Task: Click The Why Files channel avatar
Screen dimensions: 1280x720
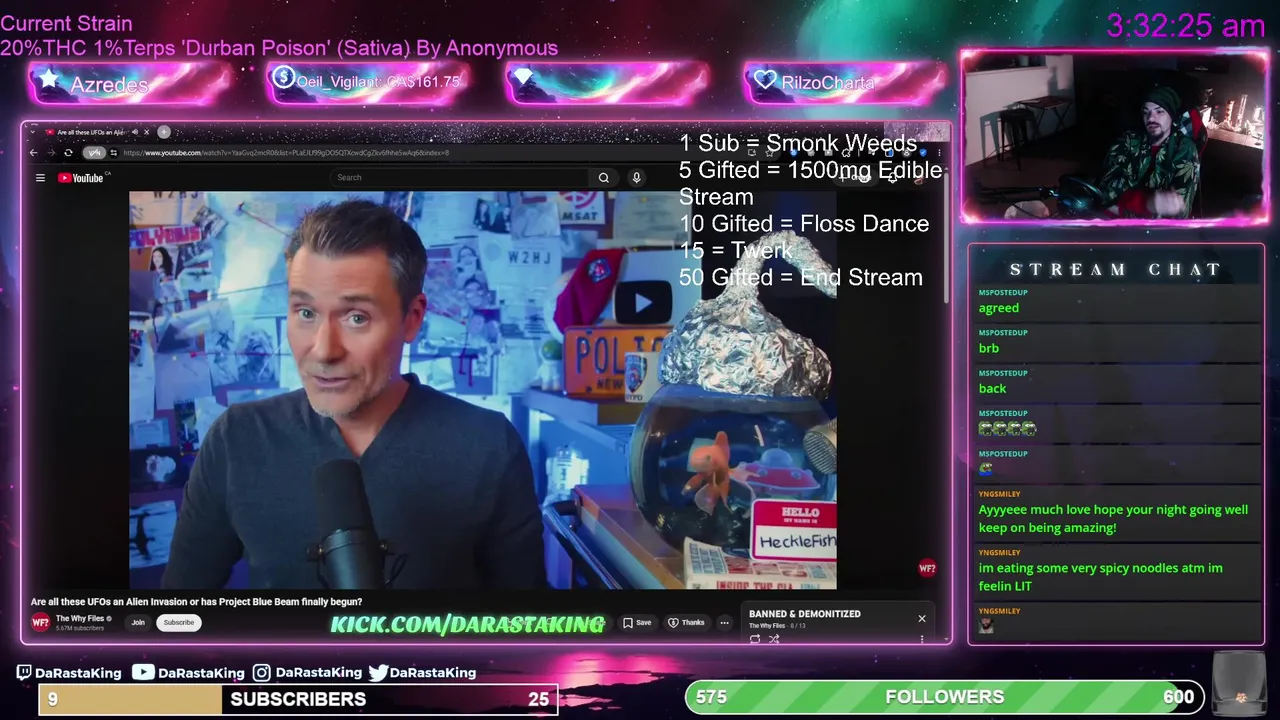Action: (x=40, y=622)
